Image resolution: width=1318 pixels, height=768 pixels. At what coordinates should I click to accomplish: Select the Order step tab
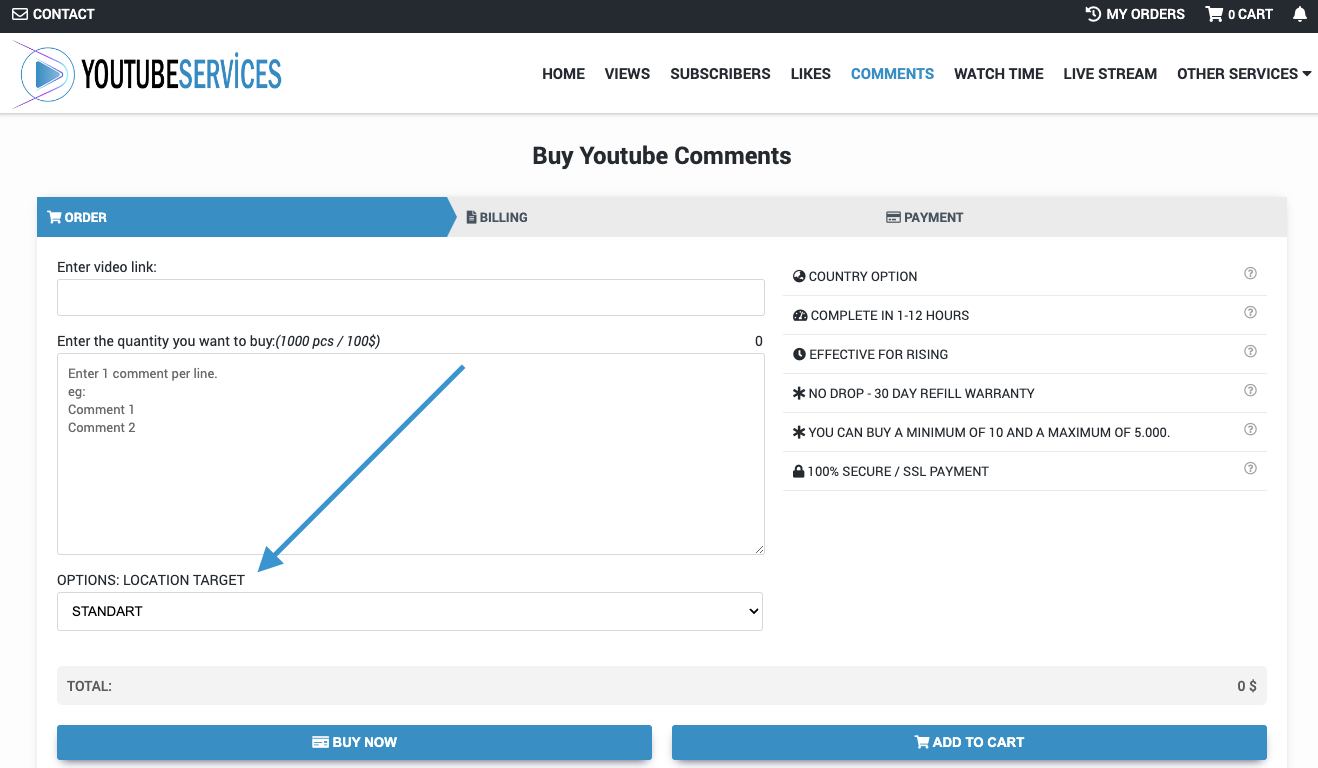[245, 217]
